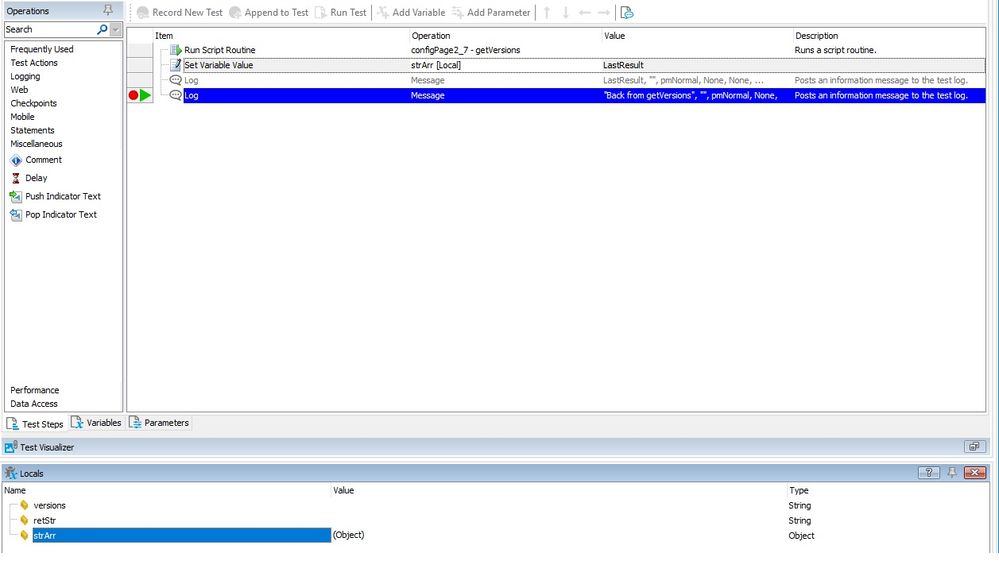This screenshot has height=572, width=999.
Task: Click the search magnifier icon
Action: point(101,30)
